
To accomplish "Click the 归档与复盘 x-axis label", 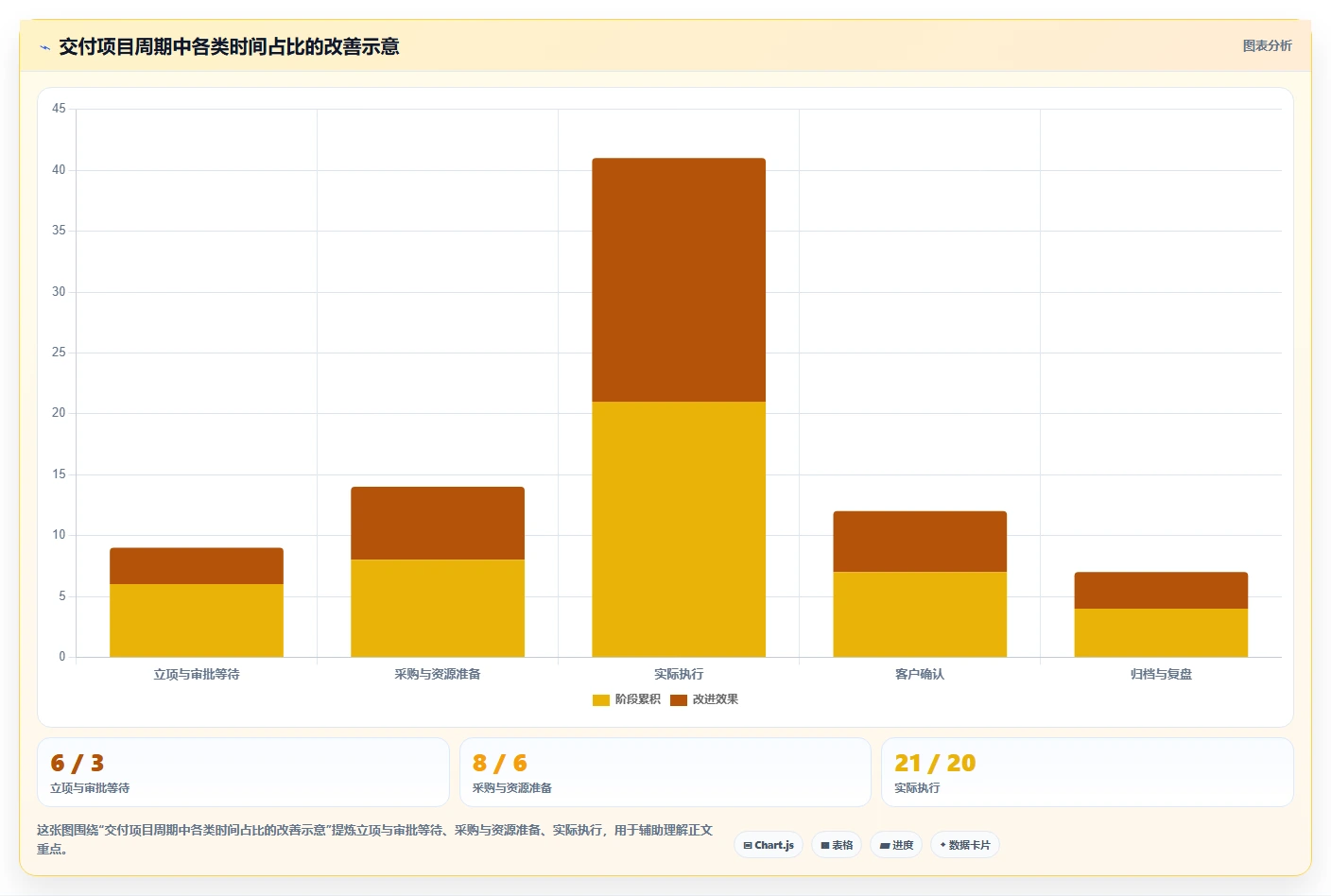I will click(1161, 674).
